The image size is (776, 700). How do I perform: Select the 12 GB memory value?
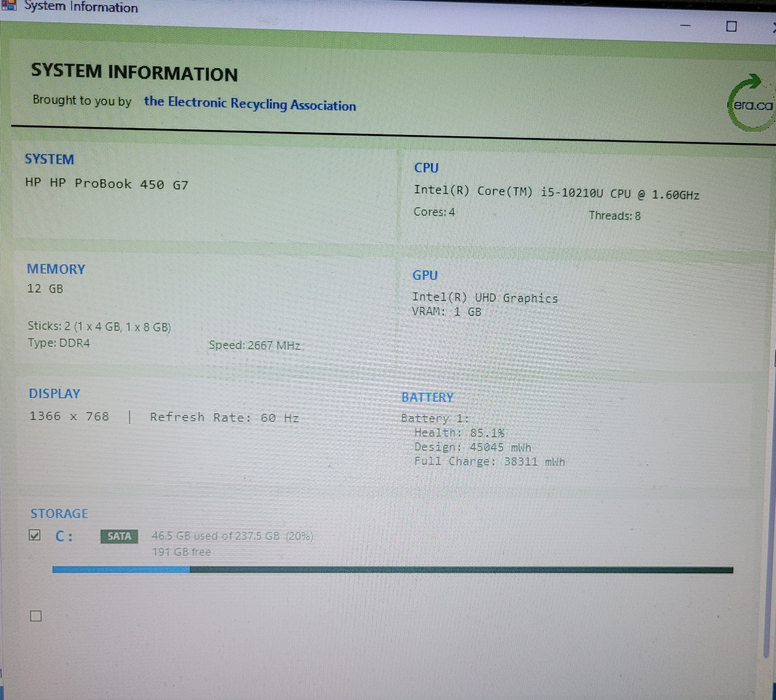pos(45,289)
